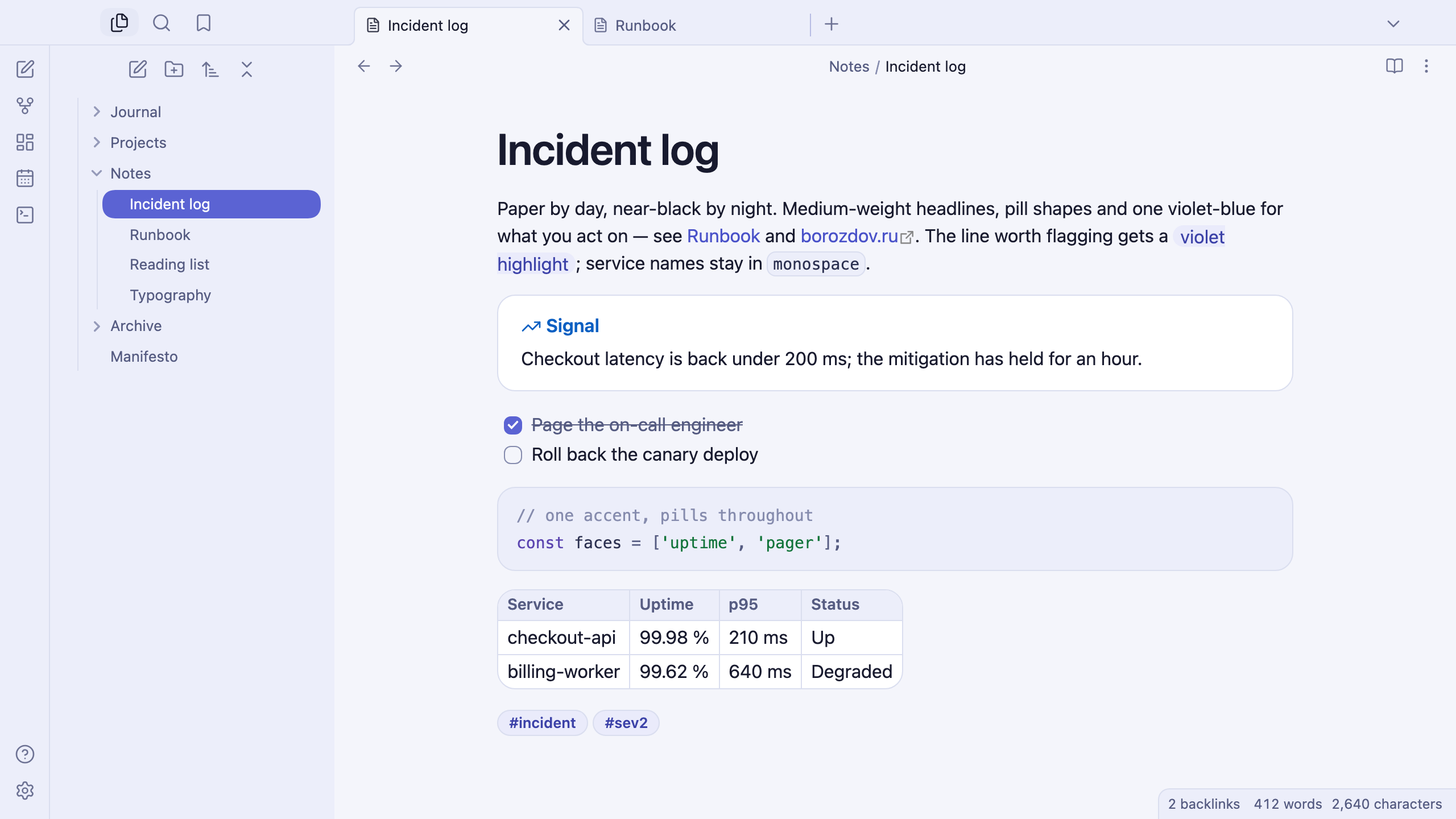Viewport: 1456px width, 819px height.
Task: Click the new note icon in file explorer
Action: click(x=138, y=69)
